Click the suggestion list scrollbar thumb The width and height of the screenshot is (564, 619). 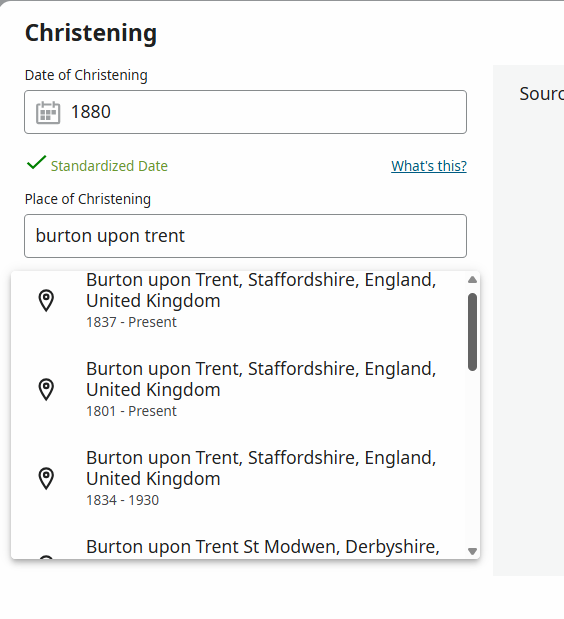coord(472,332)
